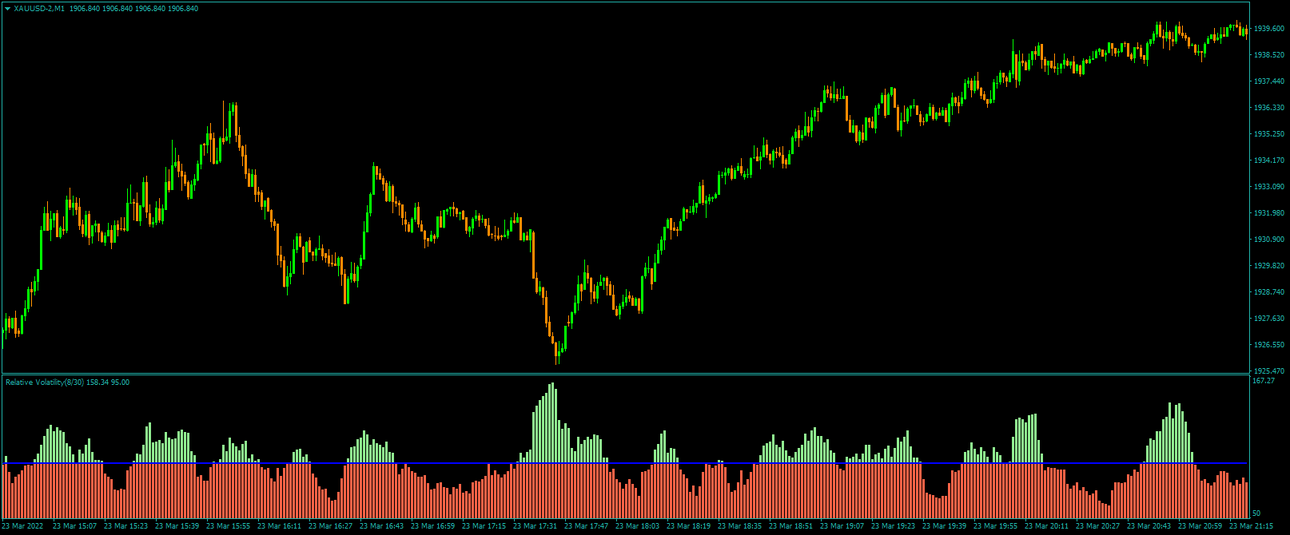Click the 23 Mar 15:07 time label
Image resolution: width=1290 pixels, height=535 pixels.
pos(74,526)
